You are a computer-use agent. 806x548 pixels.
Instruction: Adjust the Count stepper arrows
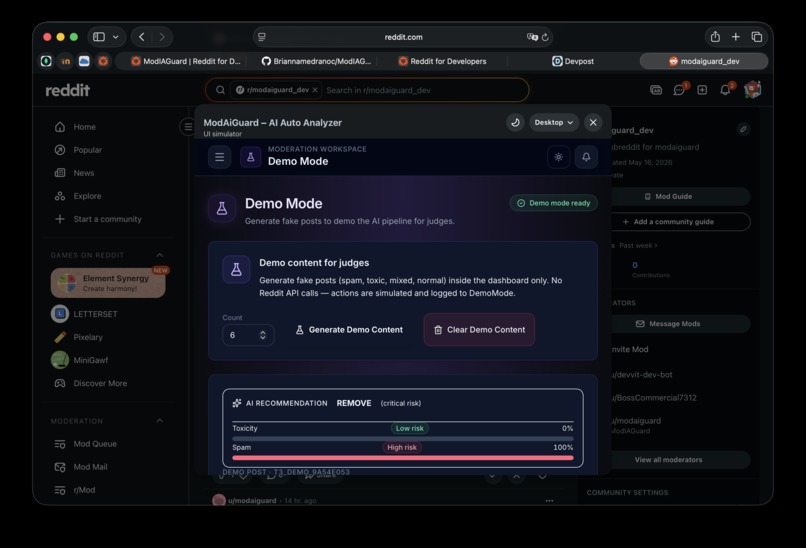point(263,335)
